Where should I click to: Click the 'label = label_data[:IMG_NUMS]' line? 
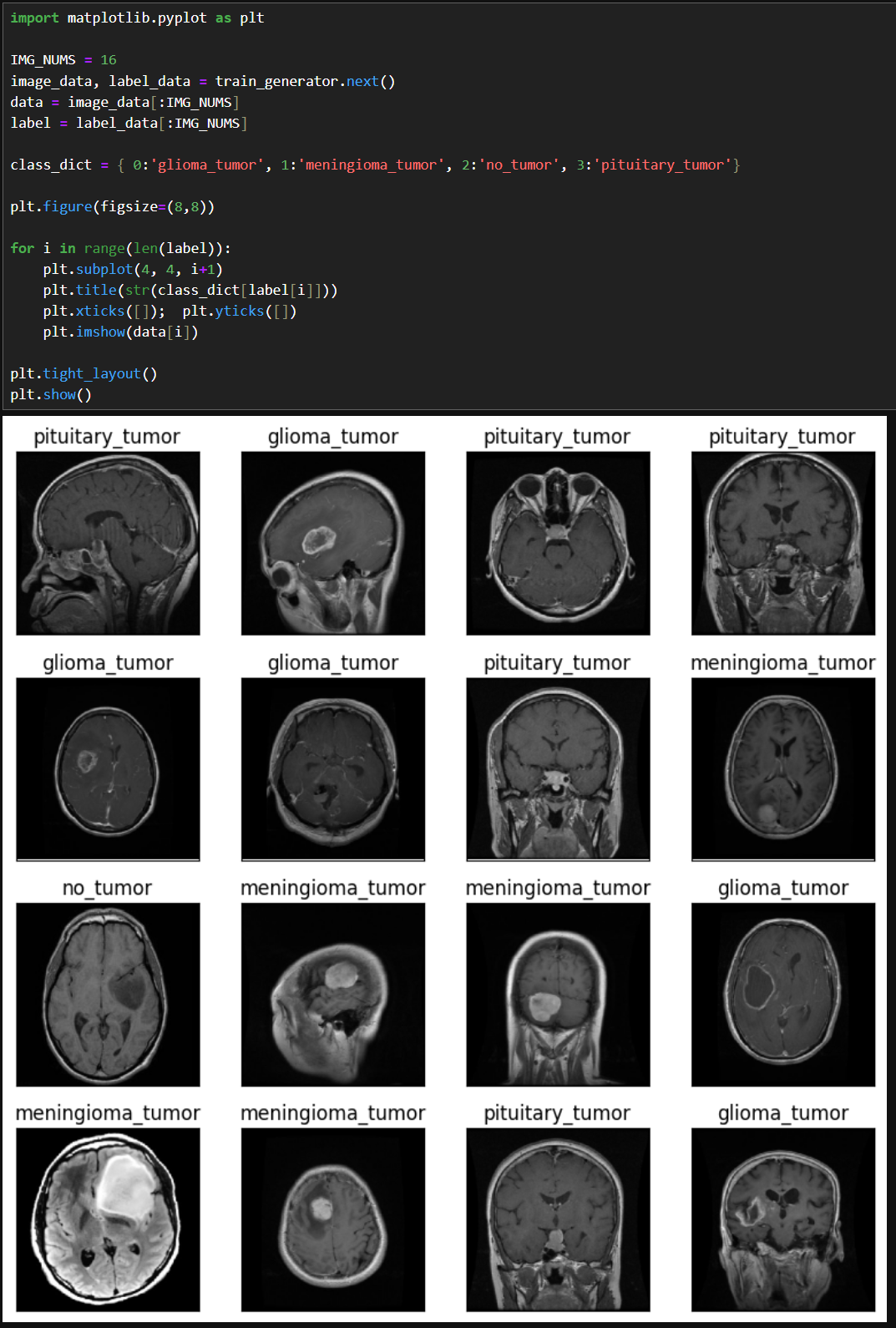129,123
